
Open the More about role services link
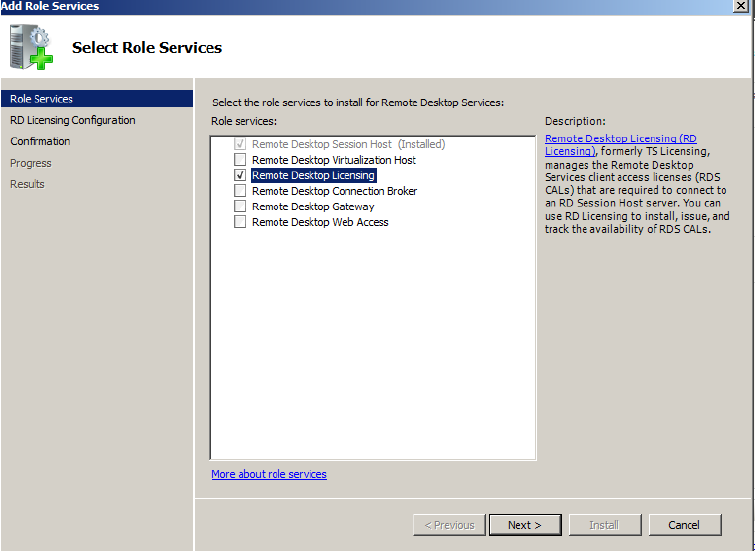pyautogui.click(x=269, y=474)
